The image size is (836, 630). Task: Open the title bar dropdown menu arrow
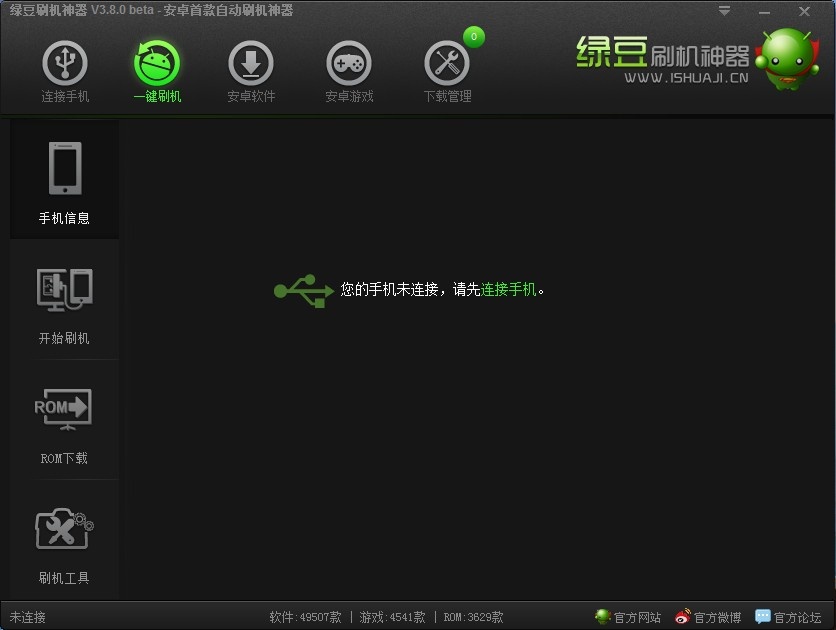pos(724,11)
